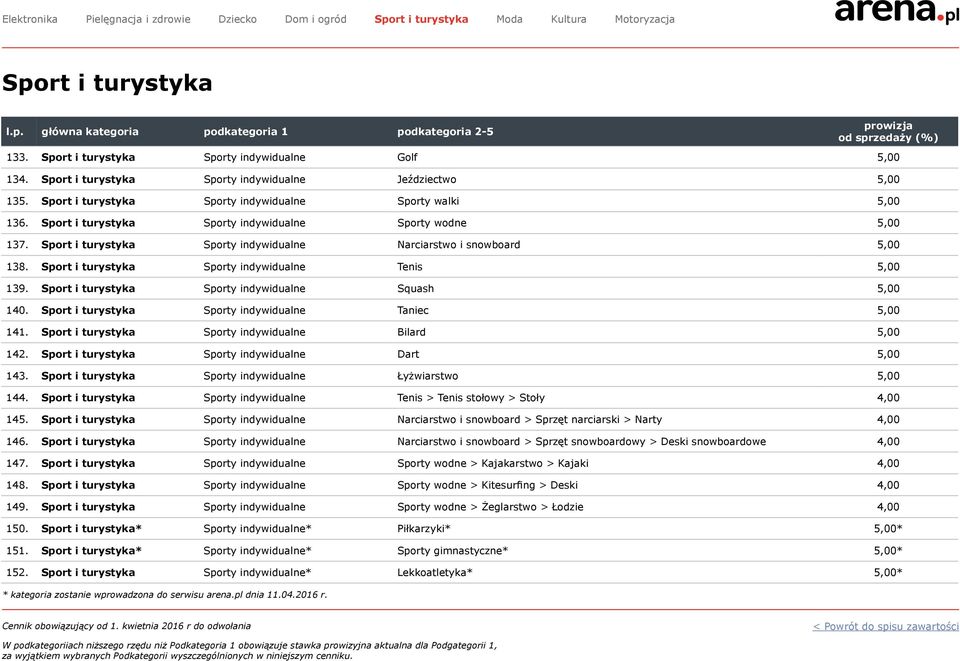
Task: Click the Cennik obowiązujący od 1. kwietnia note
Action: tap(126, 626)
